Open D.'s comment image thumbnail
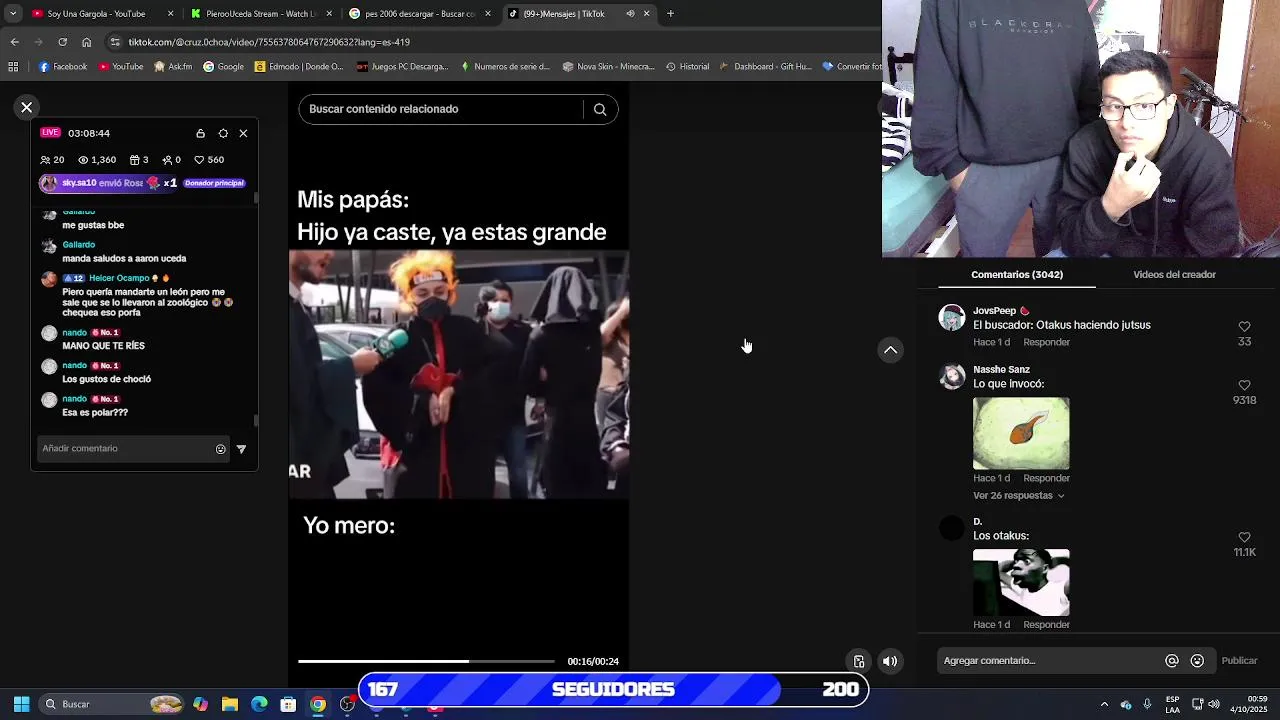 click(1021, 582)
